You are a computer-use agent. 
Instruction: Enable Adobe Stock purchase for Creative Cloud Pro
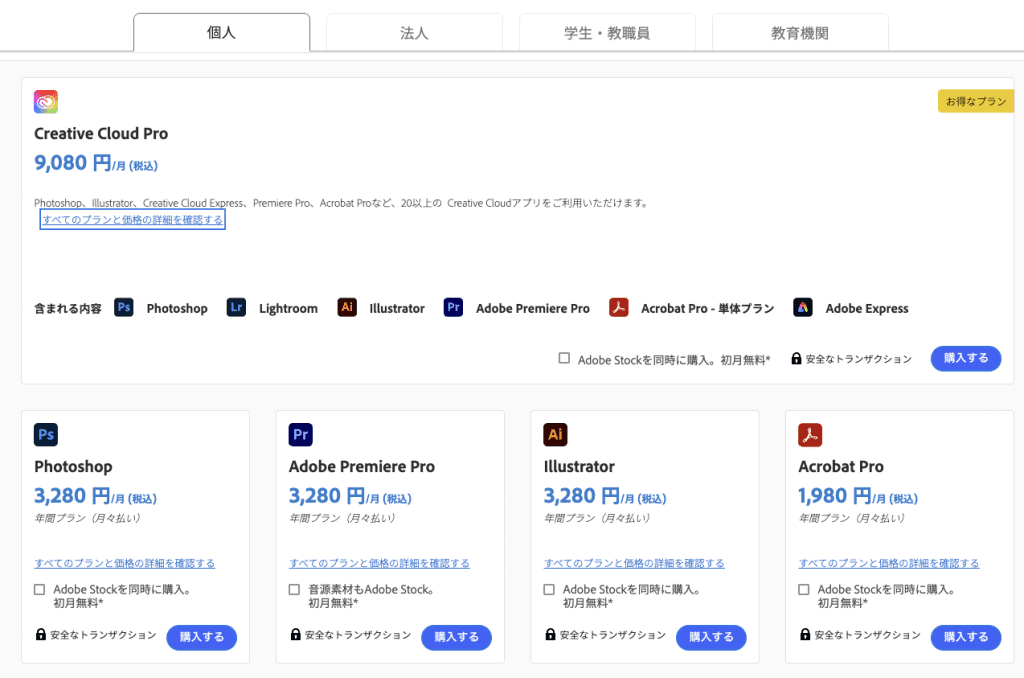tap(564, 357)
